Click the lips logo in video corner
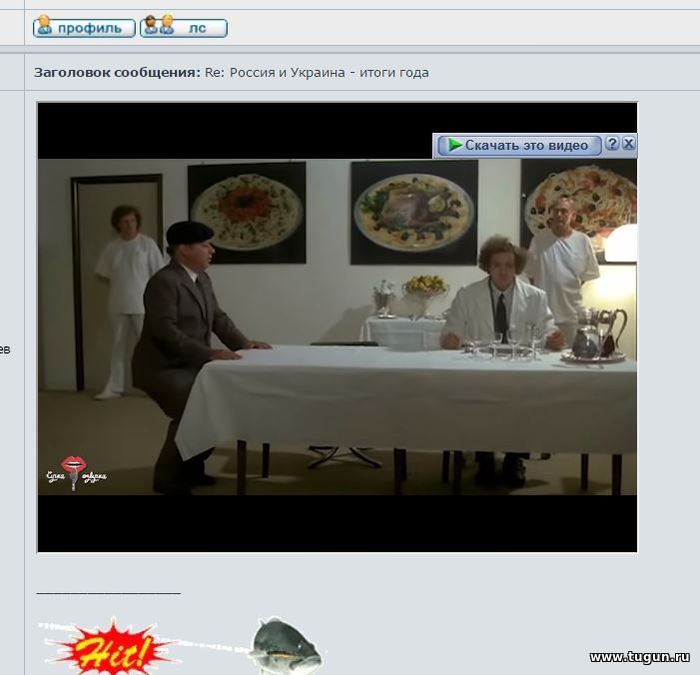Screen dimensions: 700x675 click(x=76, y=472)
